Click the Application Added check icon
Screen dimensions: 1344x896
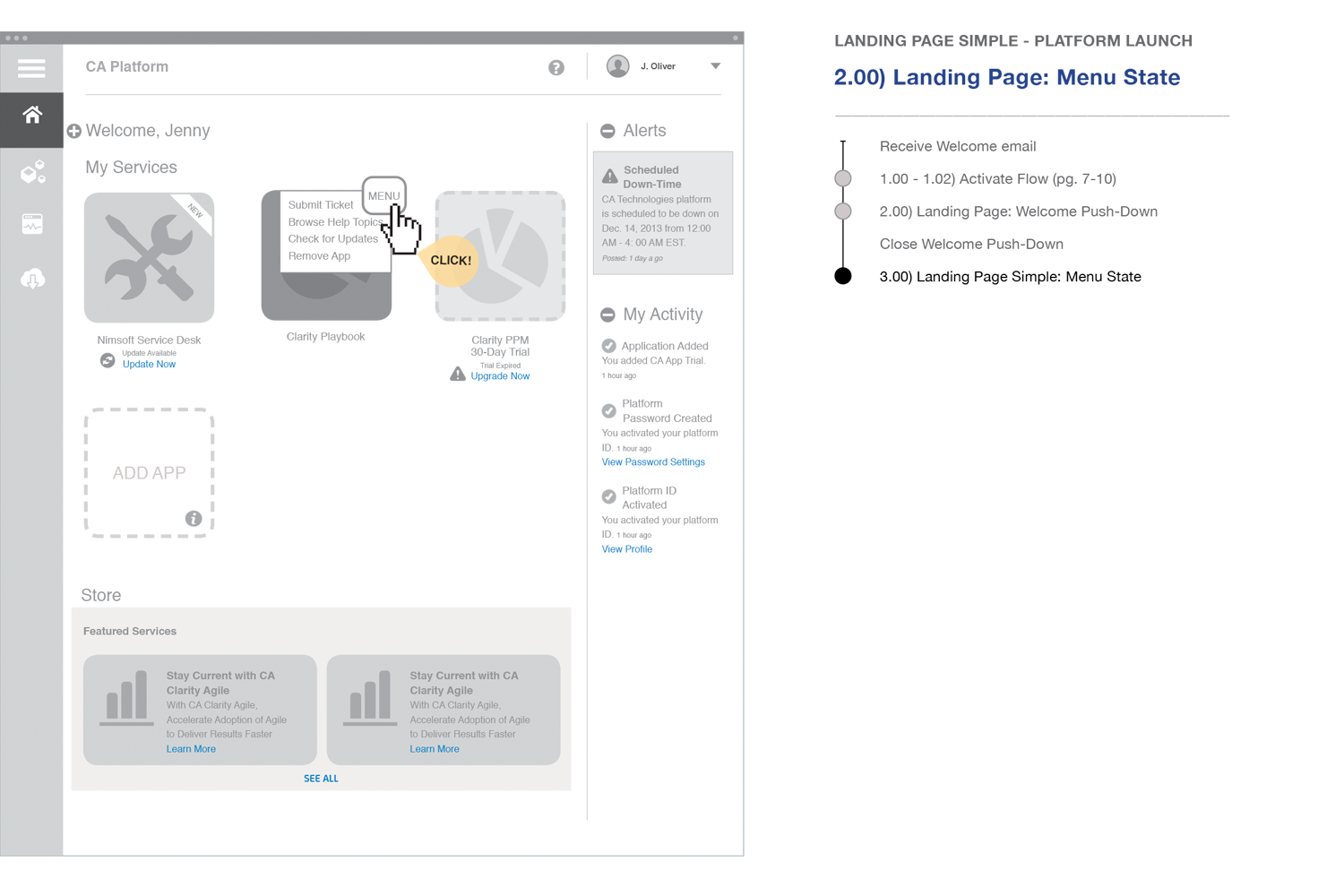(609, 346)
